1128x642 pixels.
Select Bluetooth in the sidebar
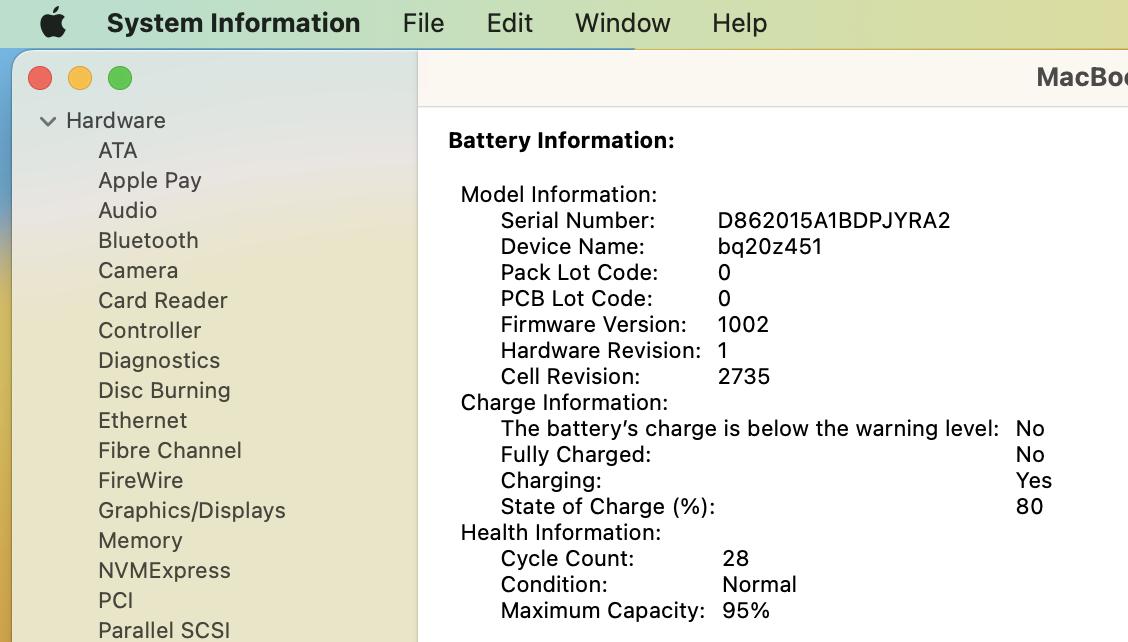(x=148, y=240)
